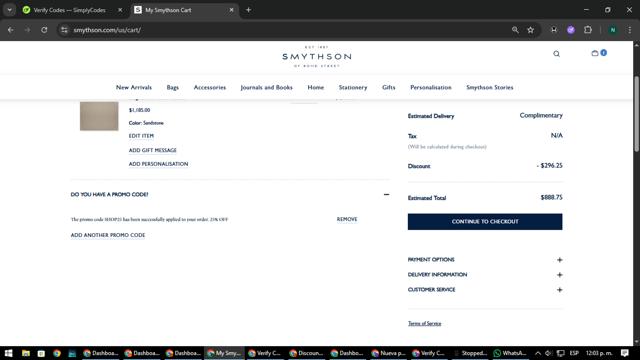Click Add Another Promo Code

[108, 235]
